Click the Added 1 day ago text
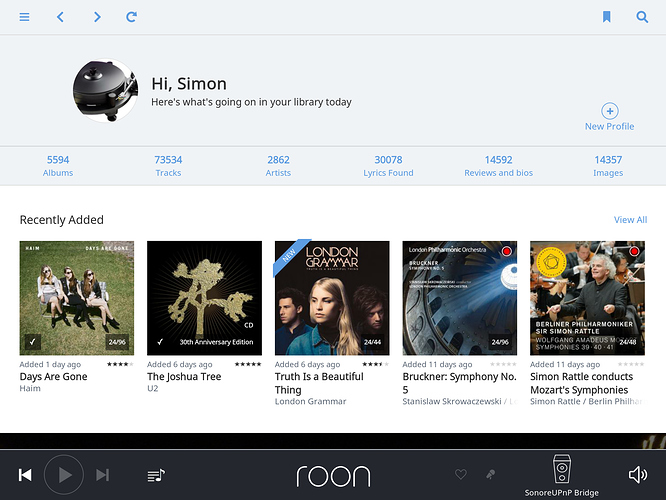 (50, 364)
